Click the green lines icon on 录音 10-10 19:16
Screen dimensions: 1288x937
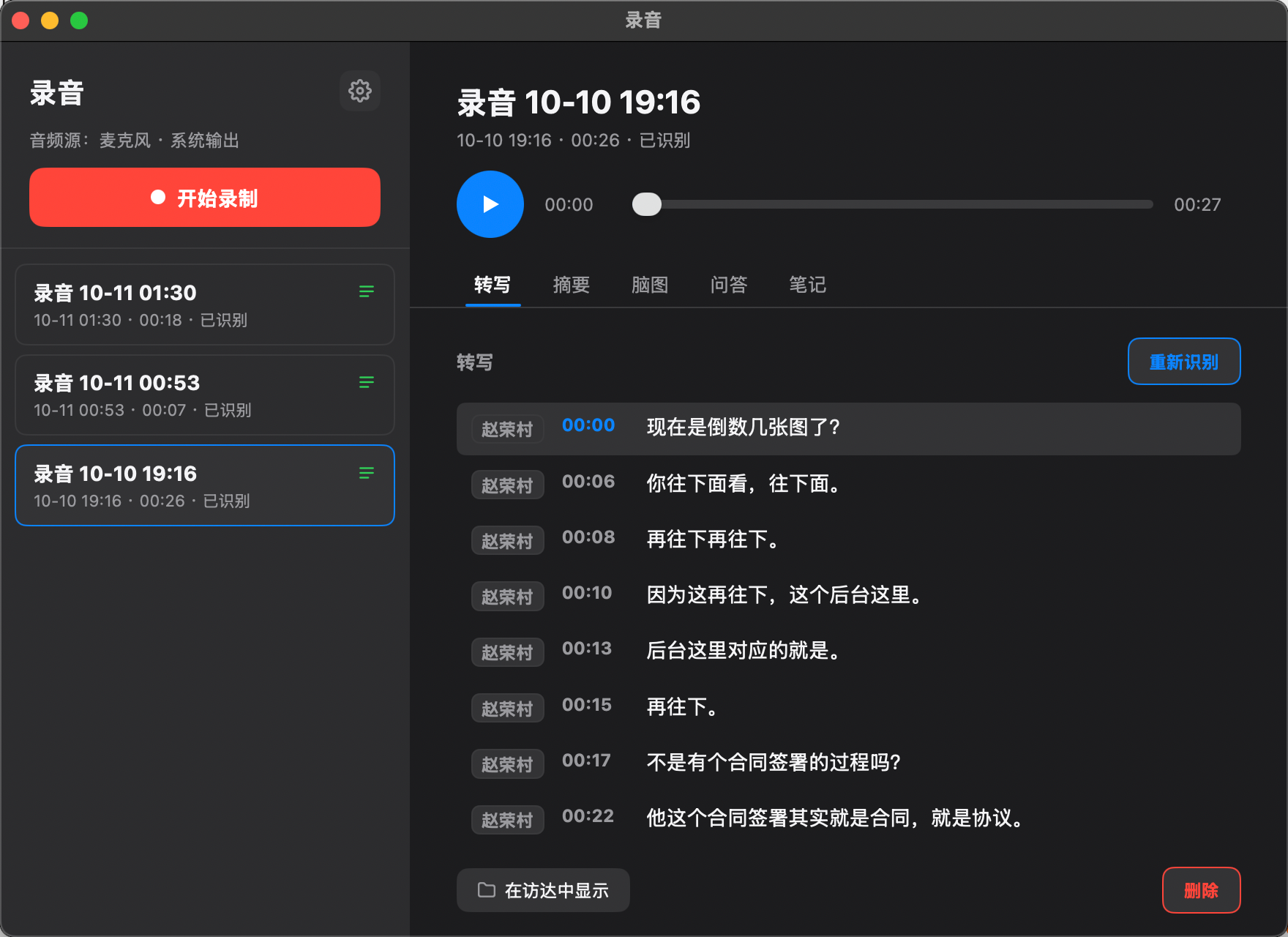(x=367, y=473)
